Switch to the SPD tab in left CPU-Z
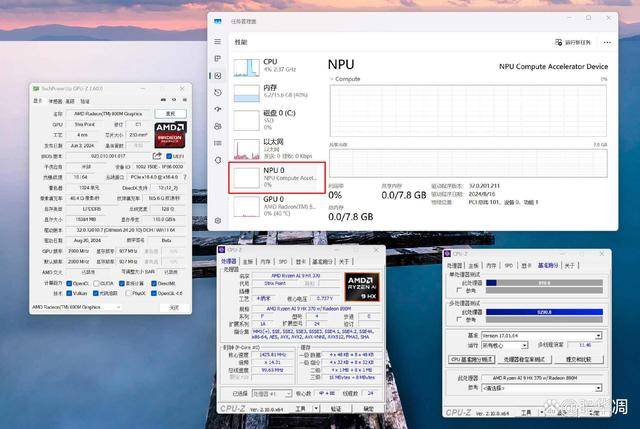 [x=283, y=262]
